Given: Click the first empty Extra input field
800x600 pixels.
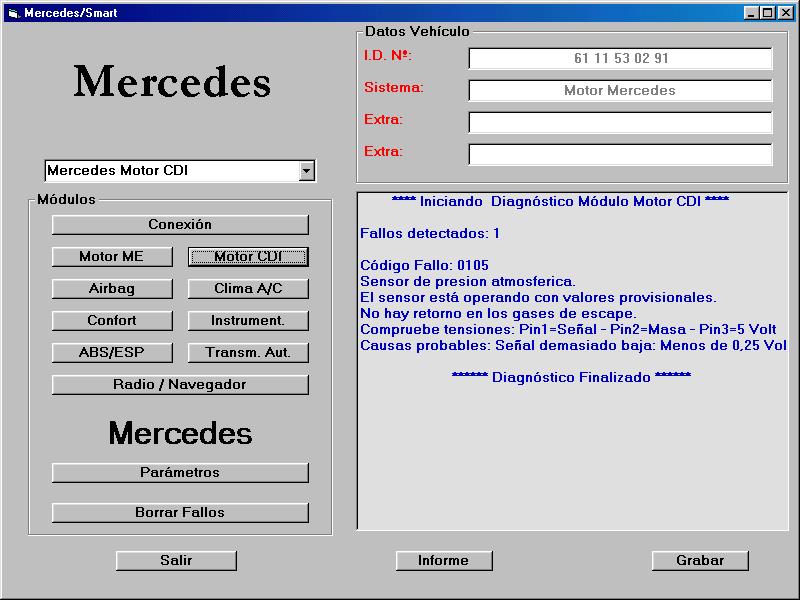Looking at the screenshot, I should (x=620, y=122).
